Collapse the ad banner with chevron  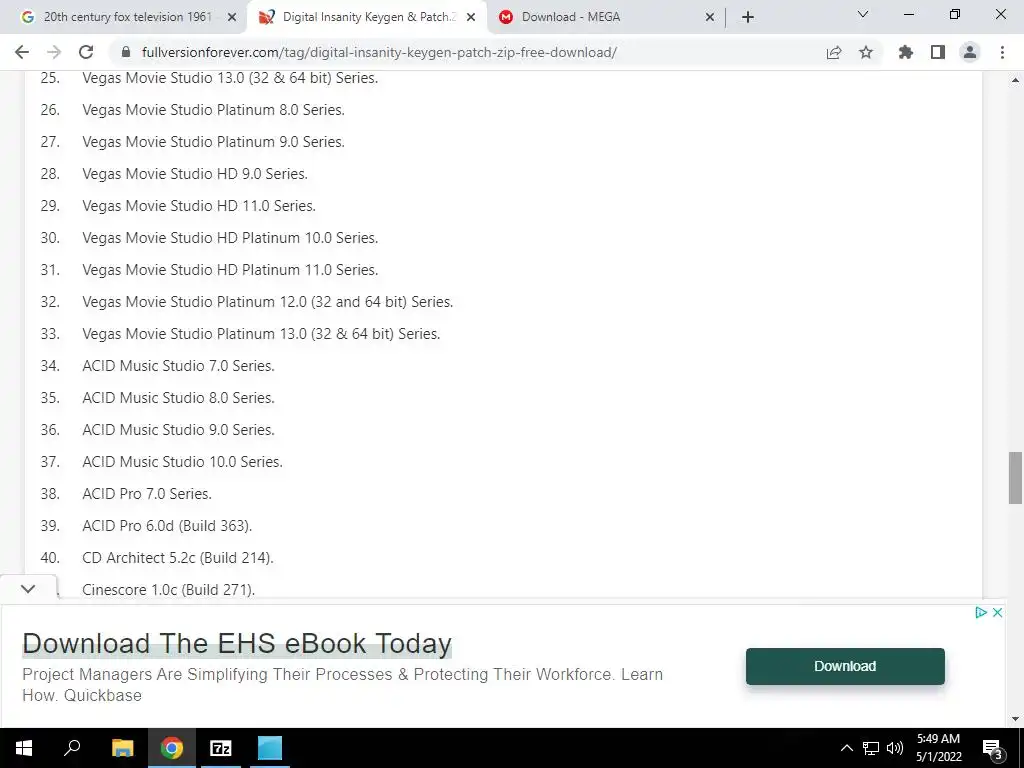pos(28,588)
